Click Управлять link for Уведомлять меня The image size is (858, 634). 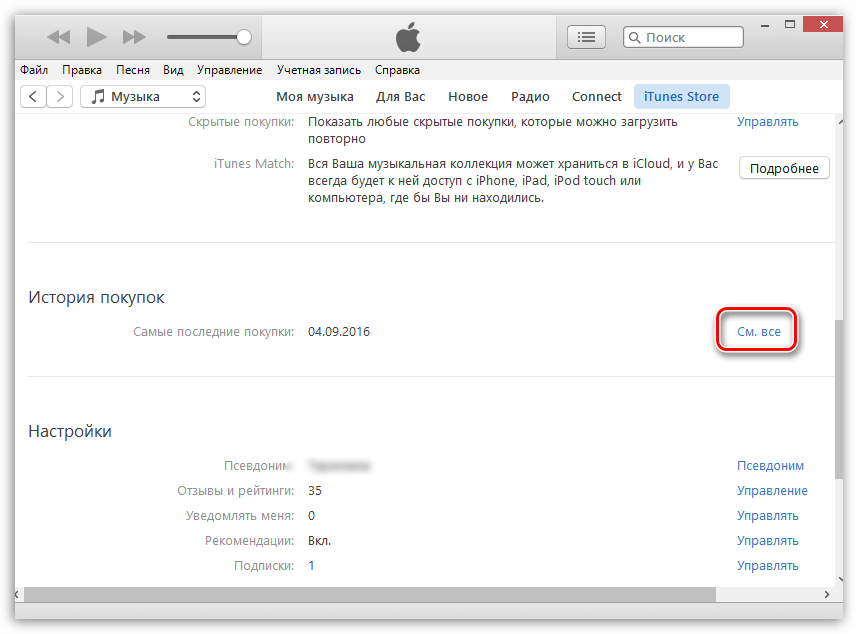767,516
